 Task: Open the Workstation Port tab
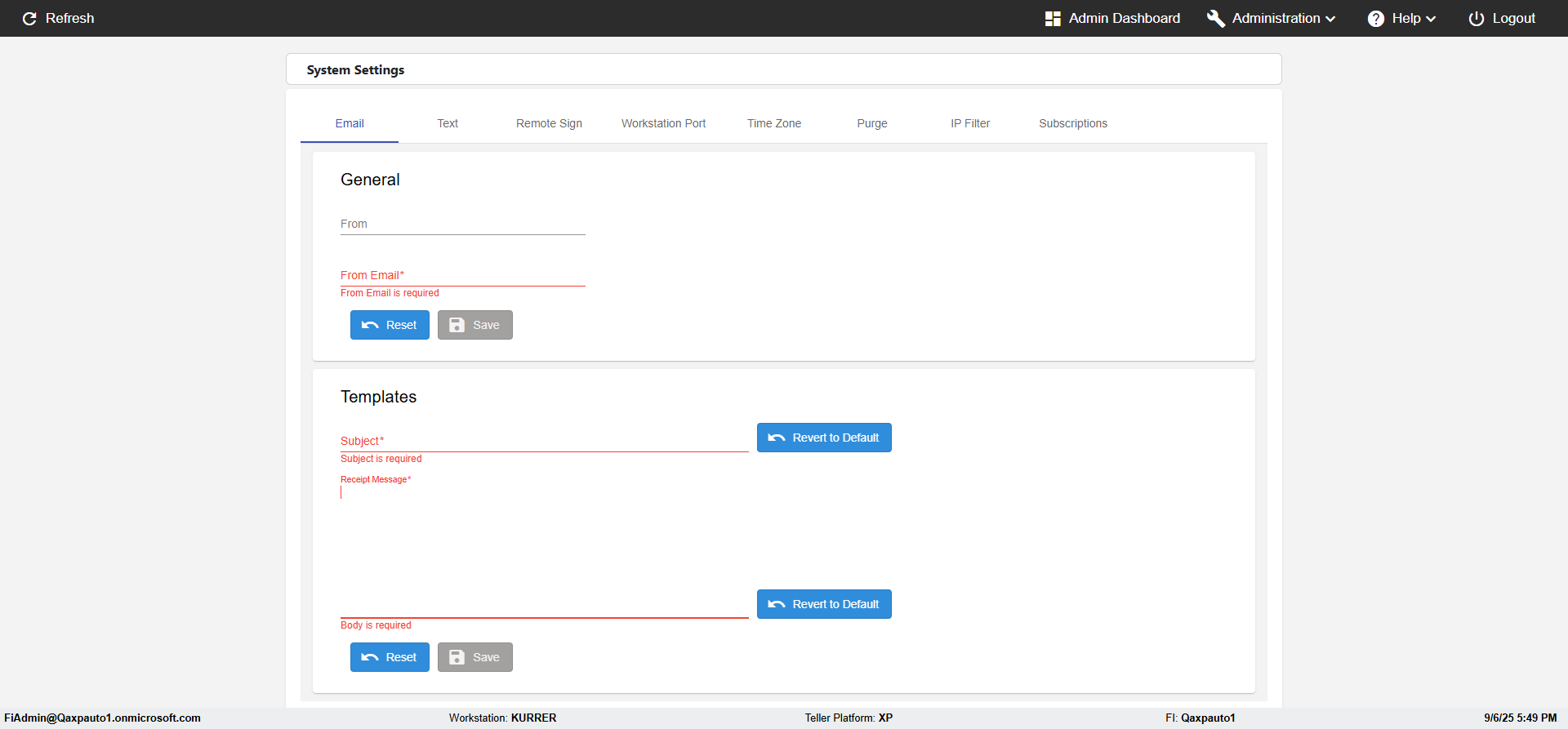[663, 124]
